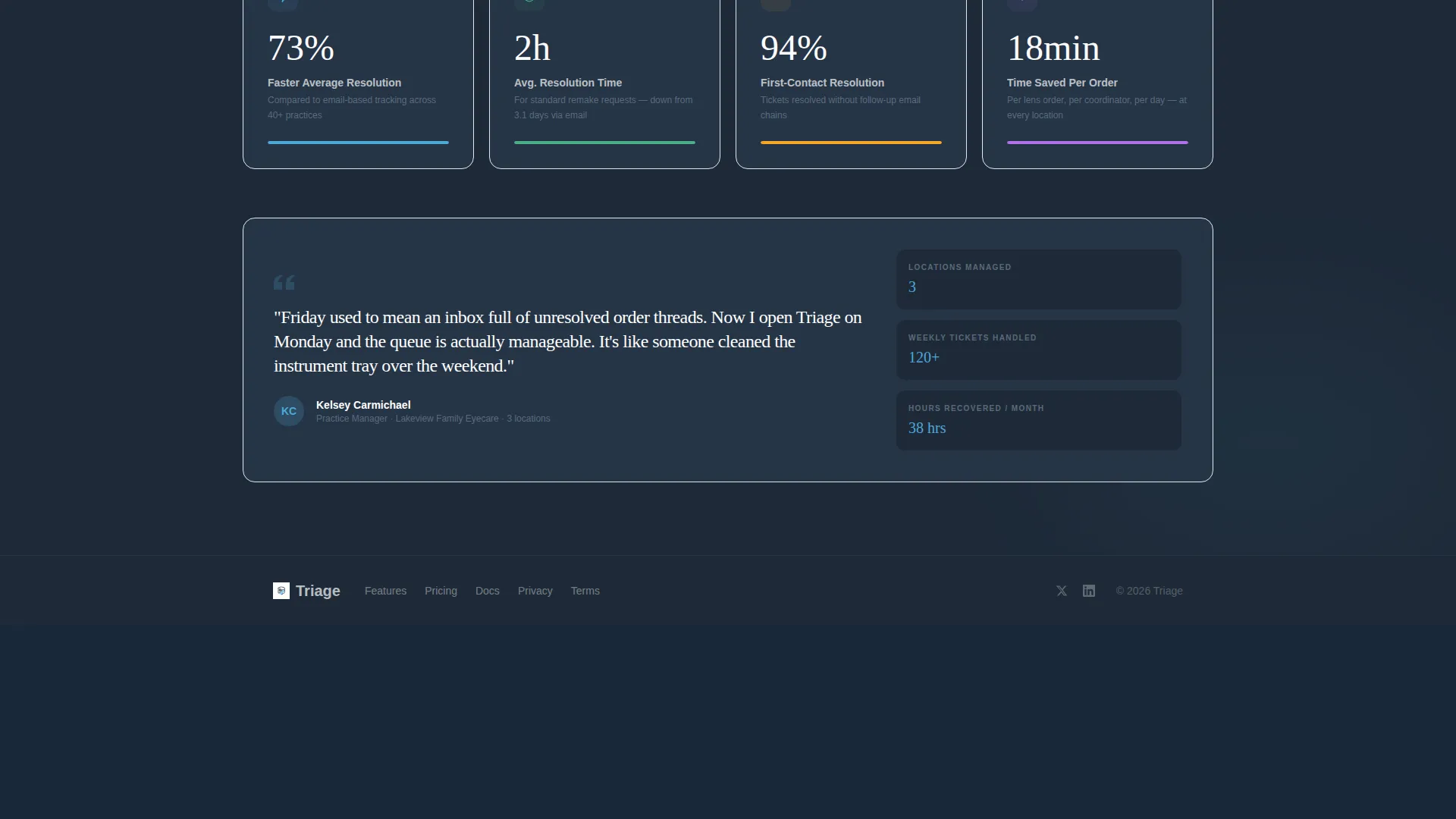This screenshot has height=819, width=1456.
Task: Open the Terms footer link
Action: (x=585, y=591)
